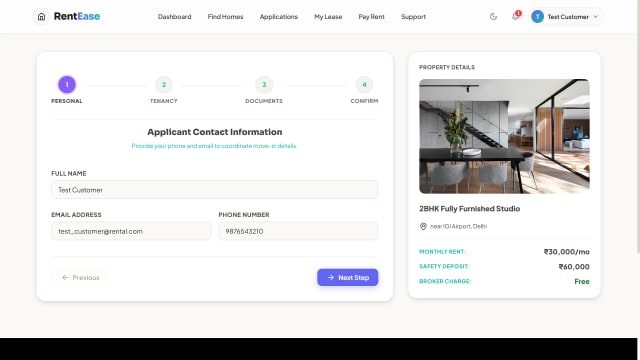This screenshot has width=640, height=360.
Task: Click the Previous button
Action: 80,278
